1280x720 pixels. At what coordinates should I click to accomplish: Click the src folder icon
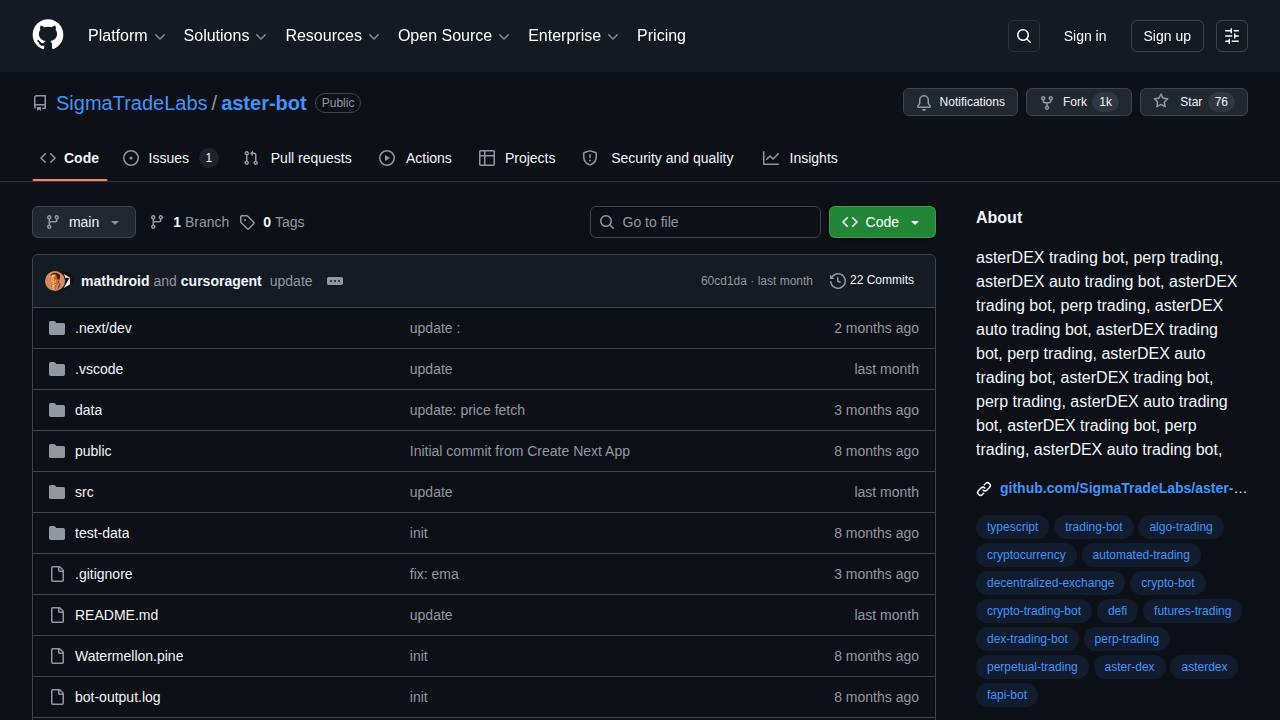point(57,492)
